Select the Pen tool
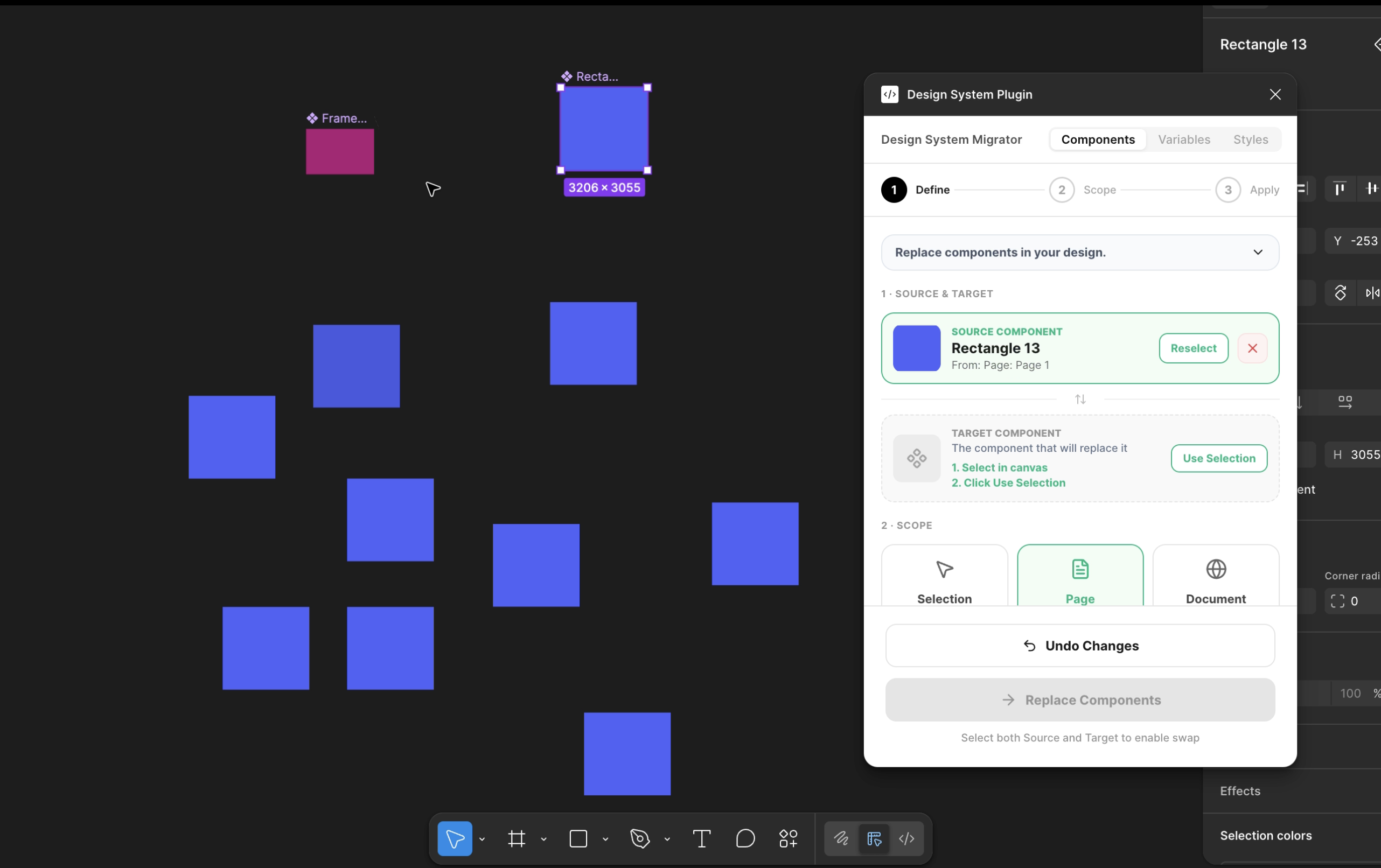 (x=639, y=839)
